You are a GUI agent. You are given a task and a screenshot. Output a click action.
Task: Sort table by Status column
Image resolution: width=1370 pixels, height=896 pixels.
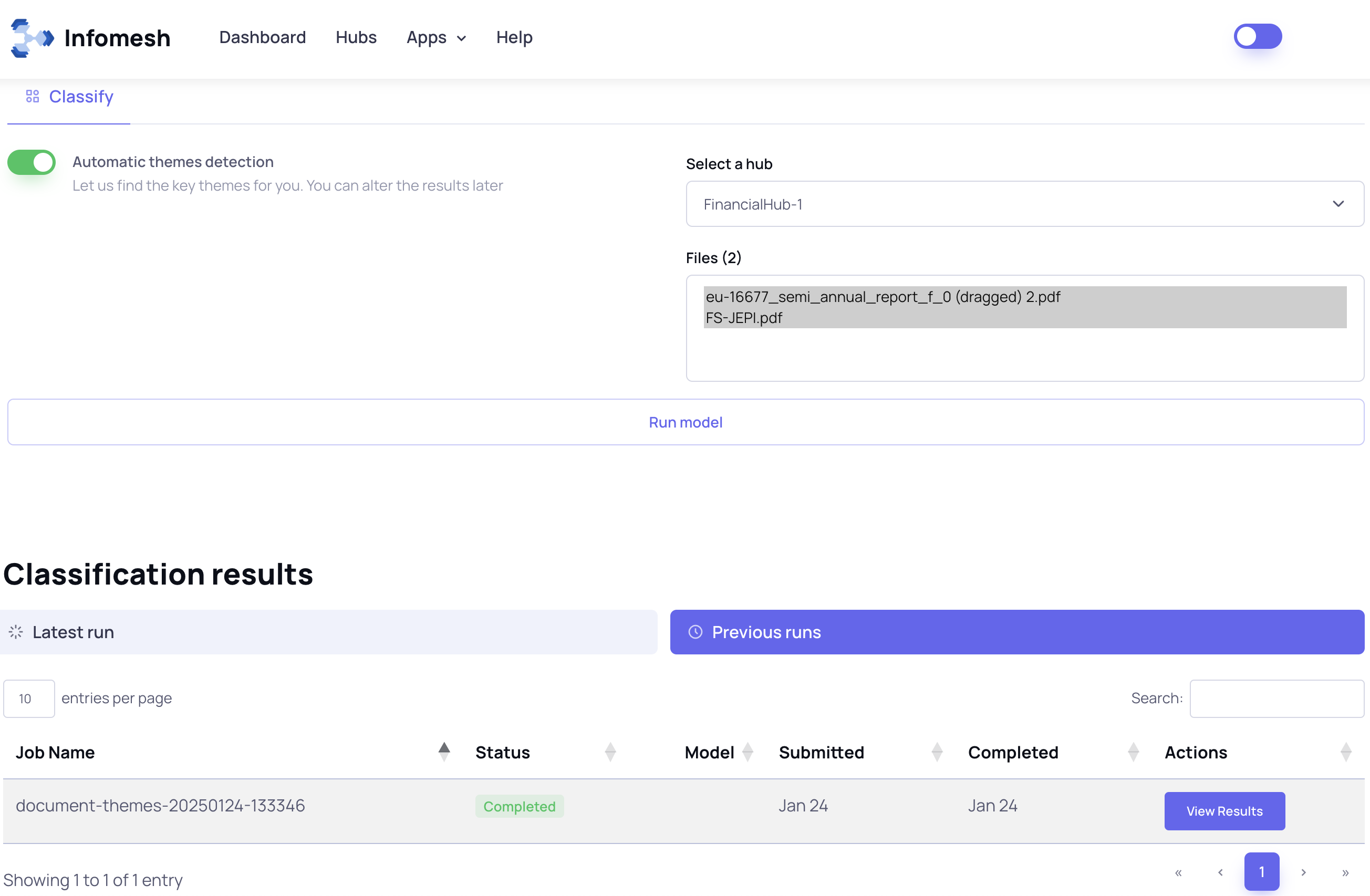click(x=610, y=752)
